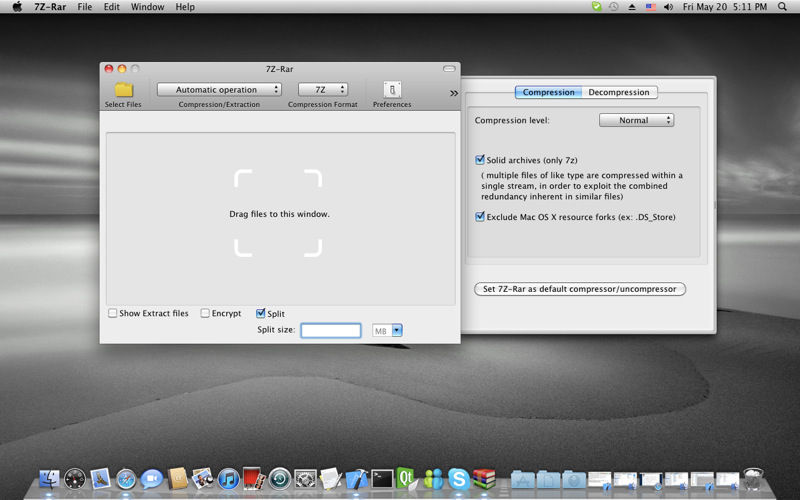
Task: Click the 7Z-Rar books icon in dock
Action: (484, 479)
